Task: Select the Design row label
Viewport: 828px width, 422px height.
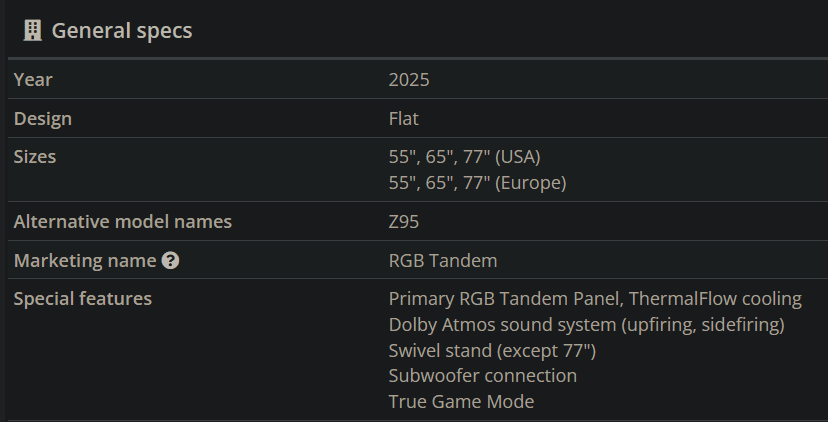Action: point(43,118)
